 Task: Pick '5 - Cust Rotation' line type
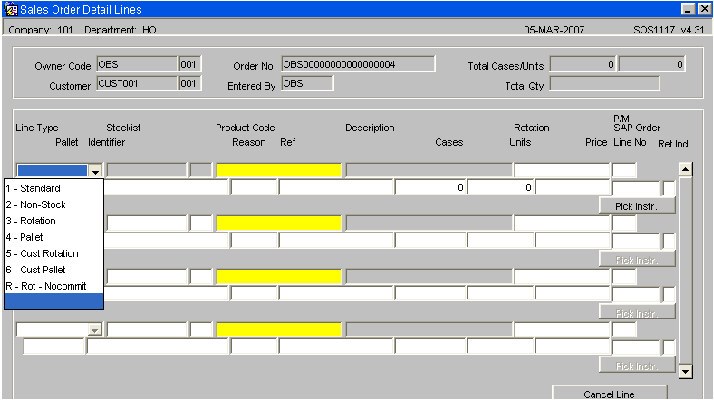[54, 254]
